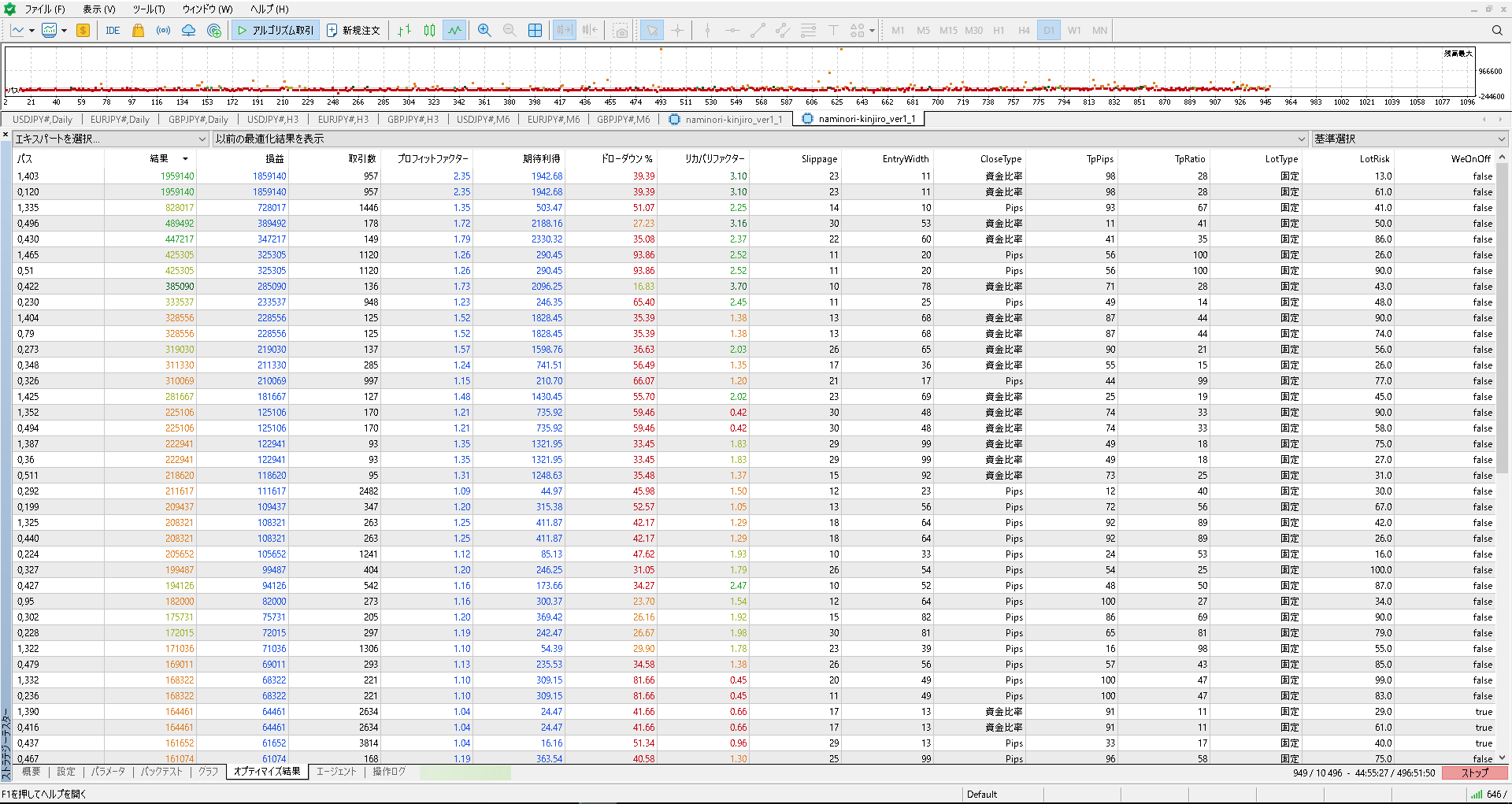Select the text label tool
1512x804 pixels.
pos(833,31)
